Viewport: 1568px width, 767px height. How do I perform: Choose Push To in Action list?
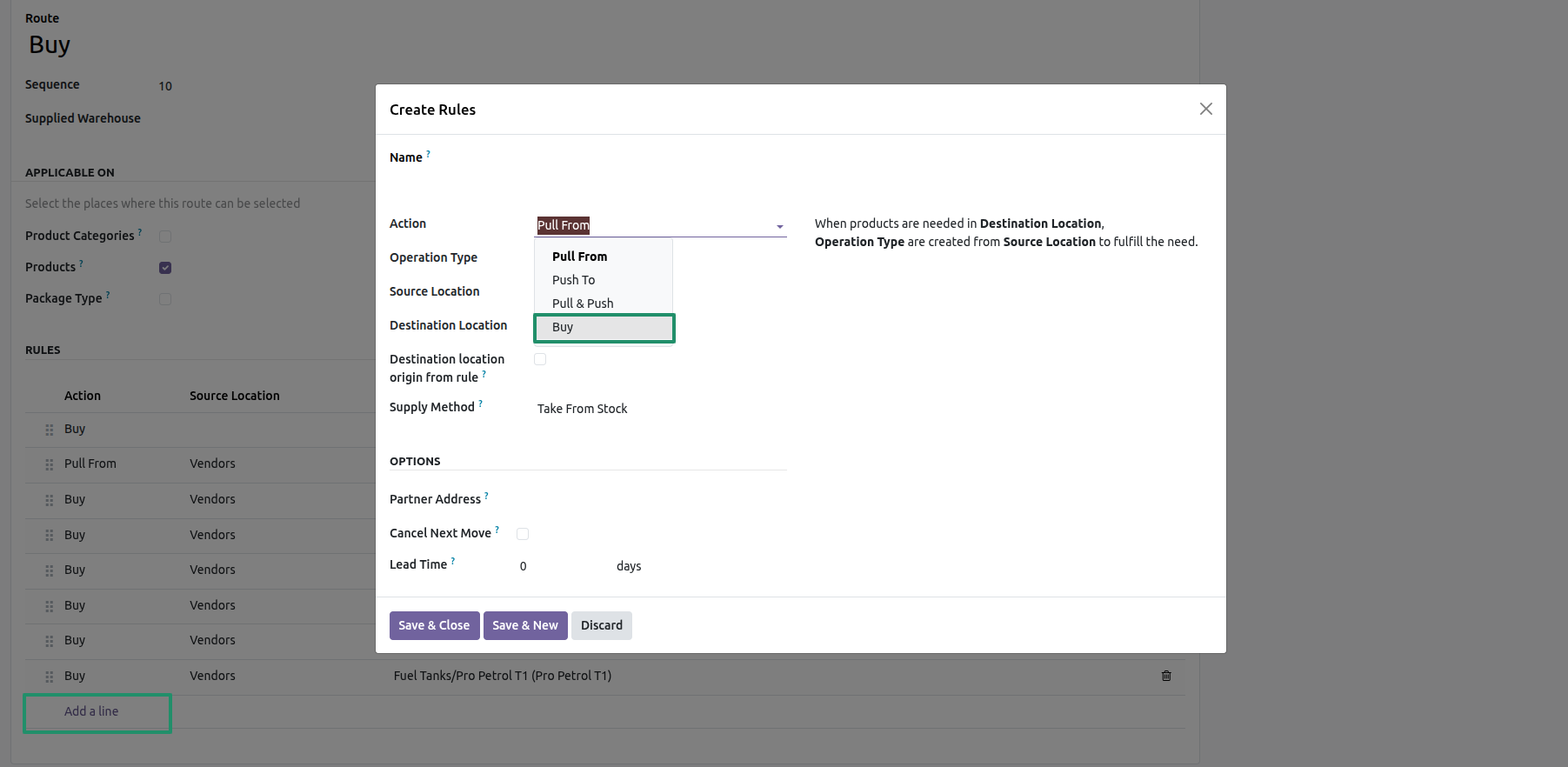(604, 280)
